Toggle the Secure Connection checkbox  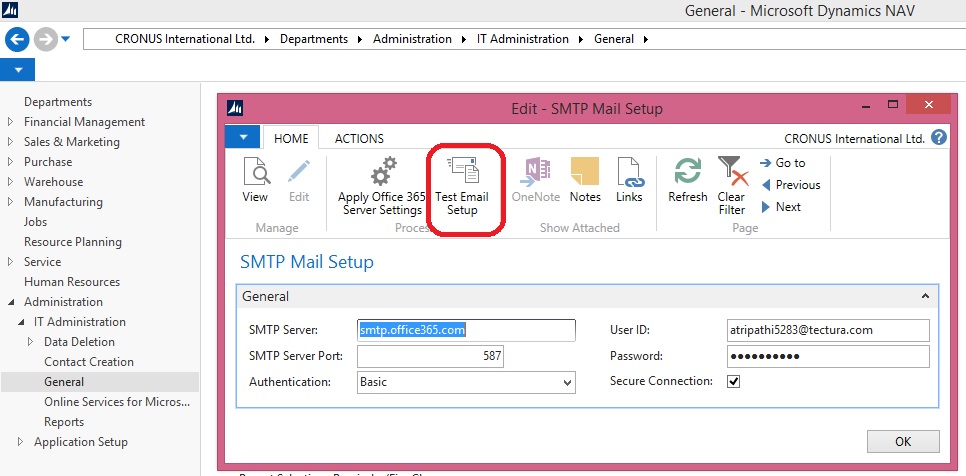click(734, 381)
